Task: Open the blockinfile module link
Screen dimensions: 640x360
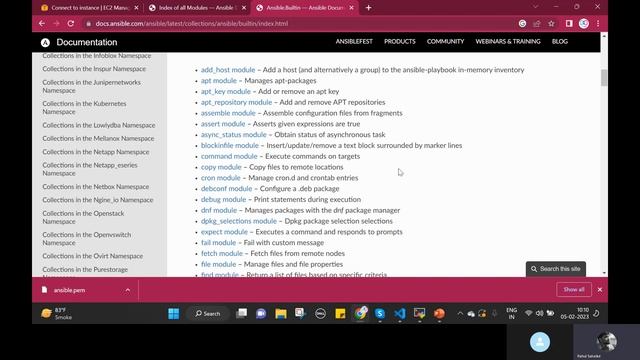Action: click(230, 146)
